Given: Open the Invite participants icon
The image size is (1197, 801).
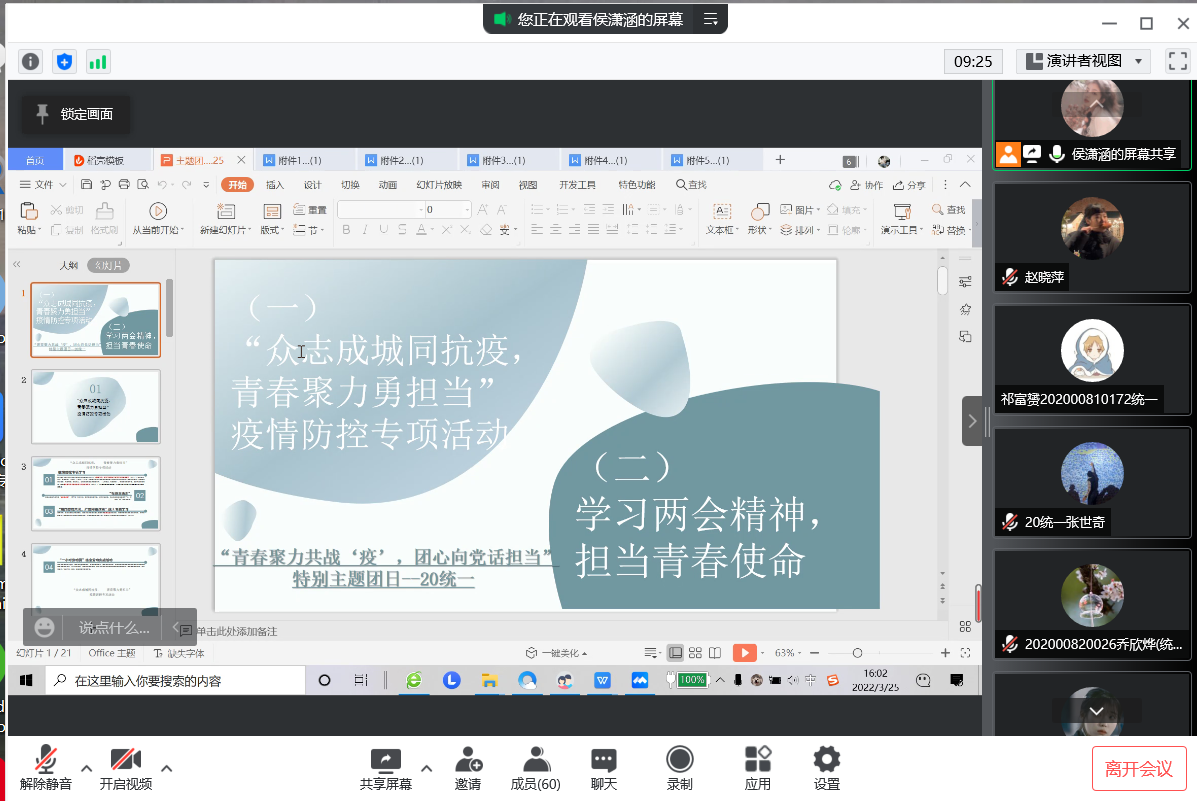Looking at the screenshot, I should click(x=468, y=768).
